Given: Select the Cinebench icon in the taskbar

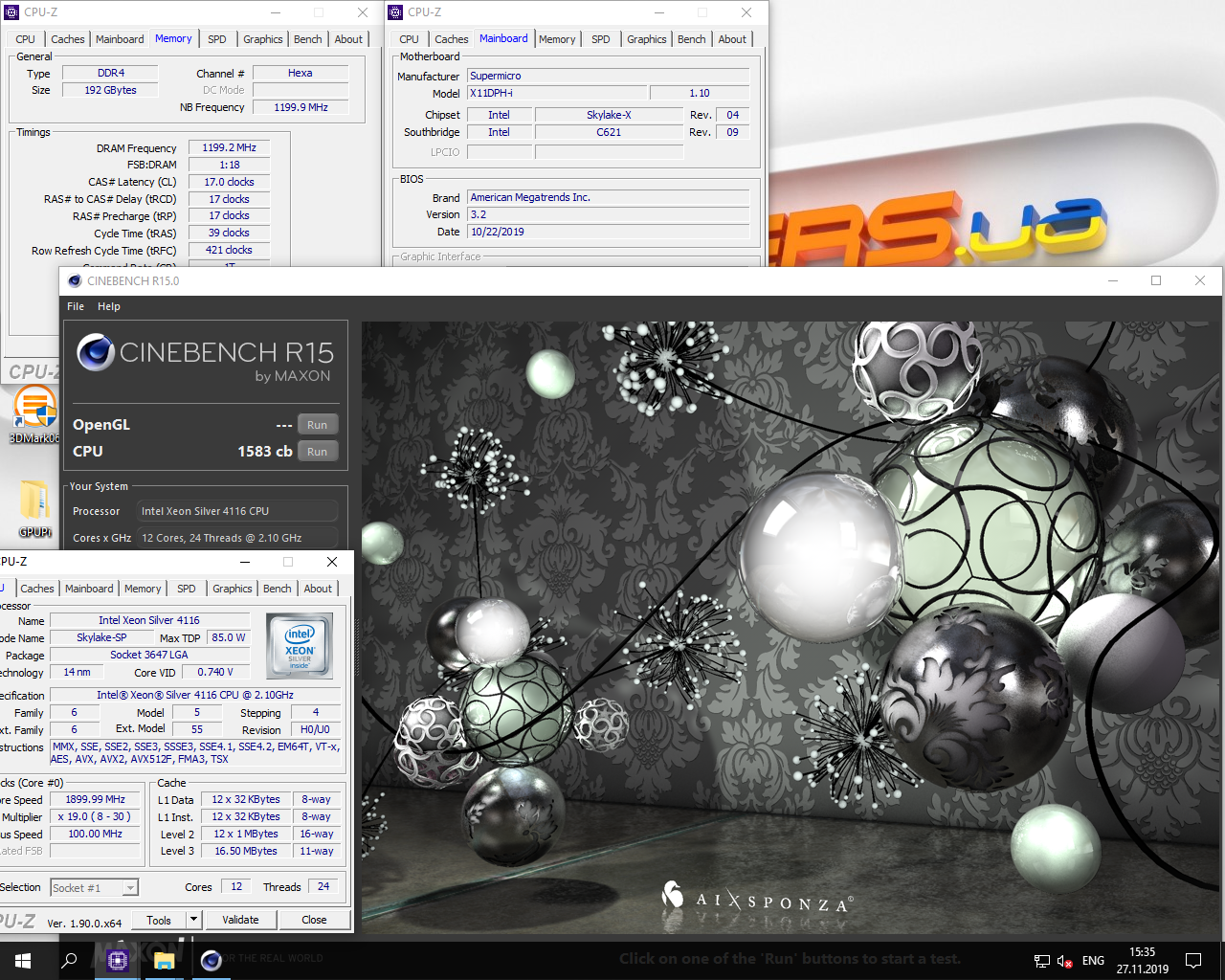Looking at the screenshot, I should 212,960.
